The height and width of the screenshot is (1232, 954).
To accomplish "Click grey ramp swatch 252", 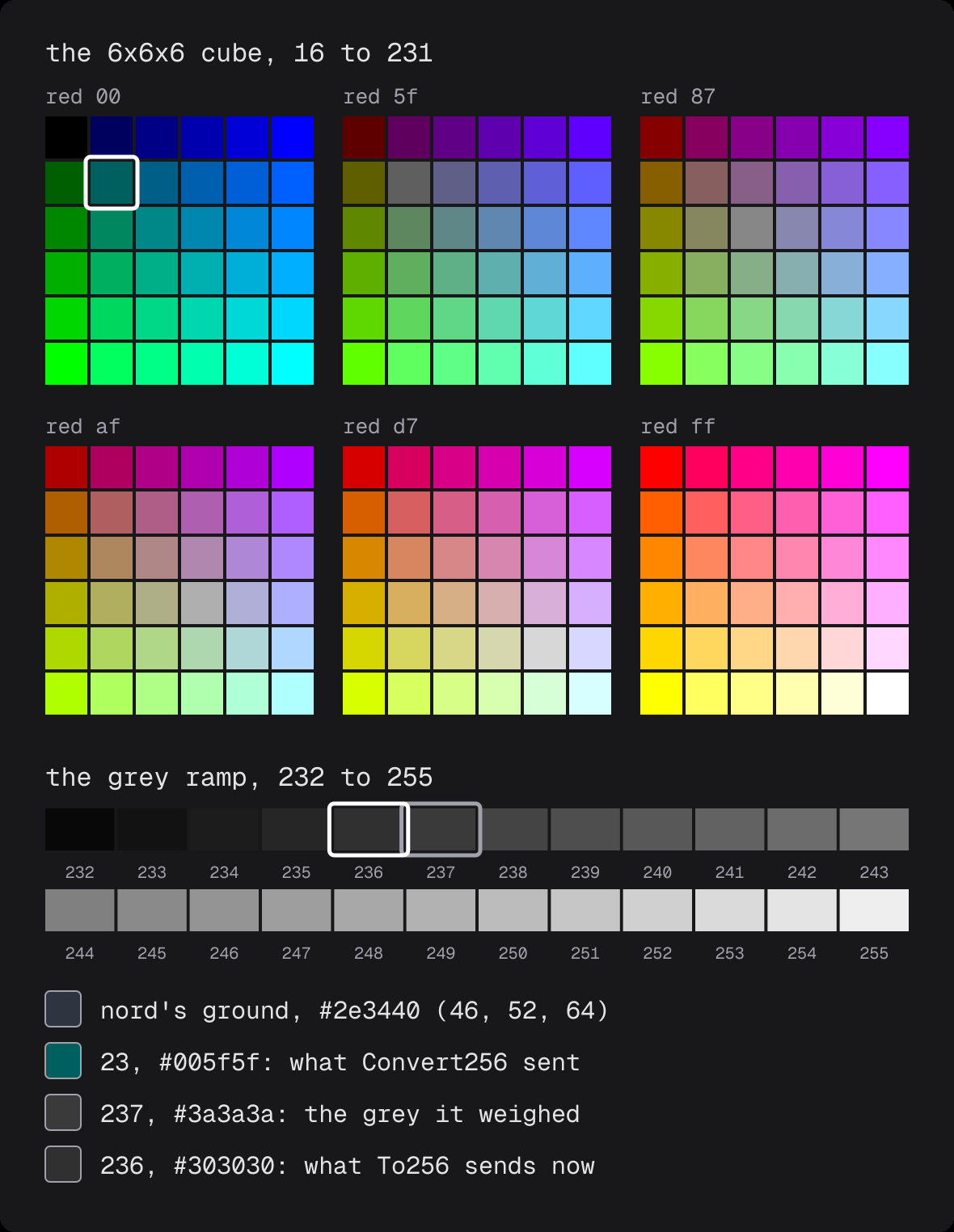I will 657,910.
